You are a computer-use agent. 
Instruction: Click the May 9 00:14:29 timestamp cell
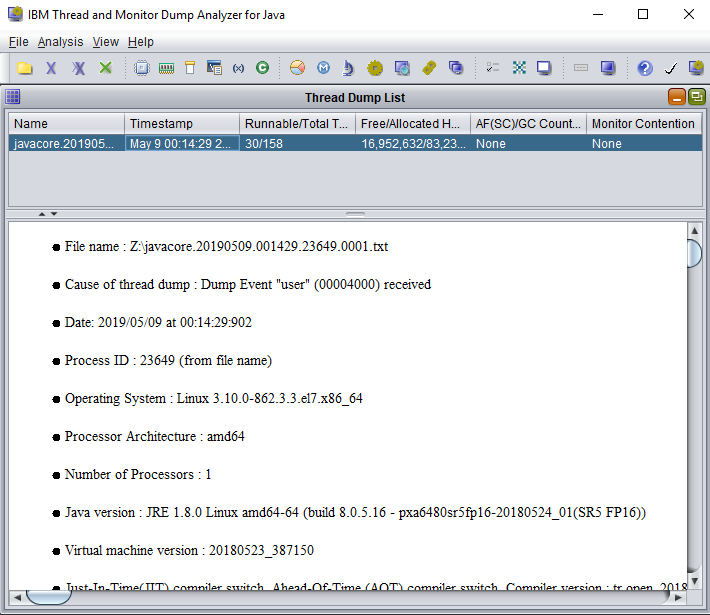[182, 144]
